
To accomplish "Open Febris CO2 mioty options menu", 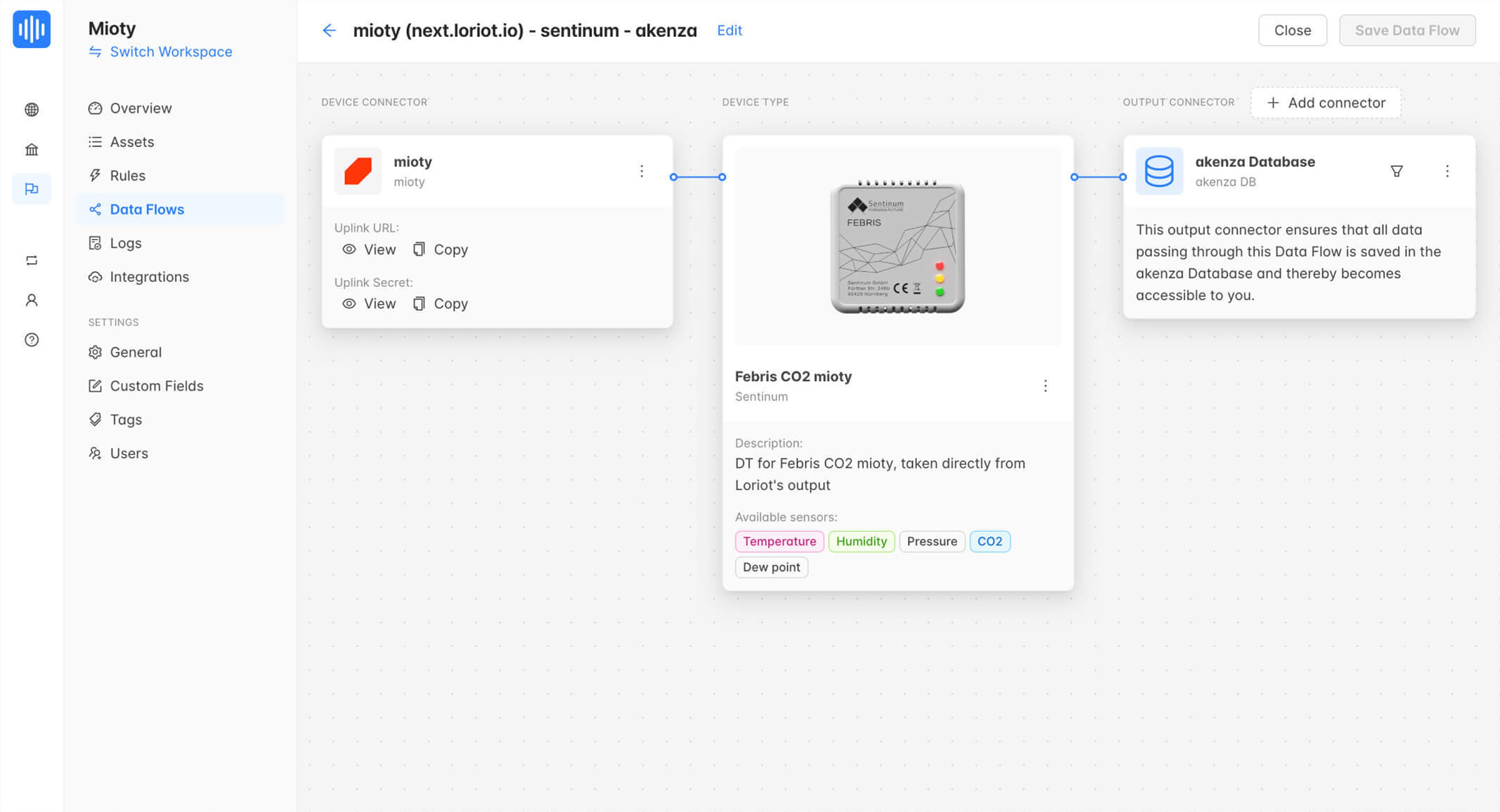I will click(1045, 386).
